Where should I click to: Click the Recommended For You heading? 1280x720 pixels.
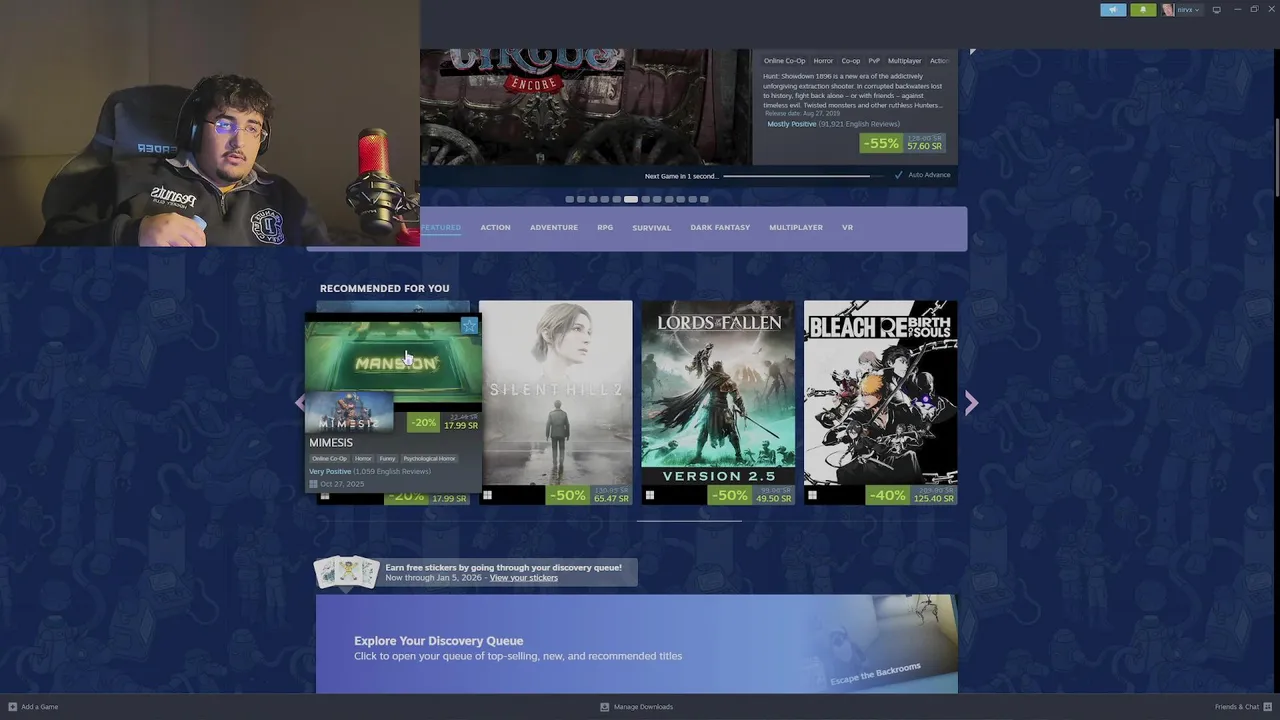pyautogui.click(x=385, y=289)
